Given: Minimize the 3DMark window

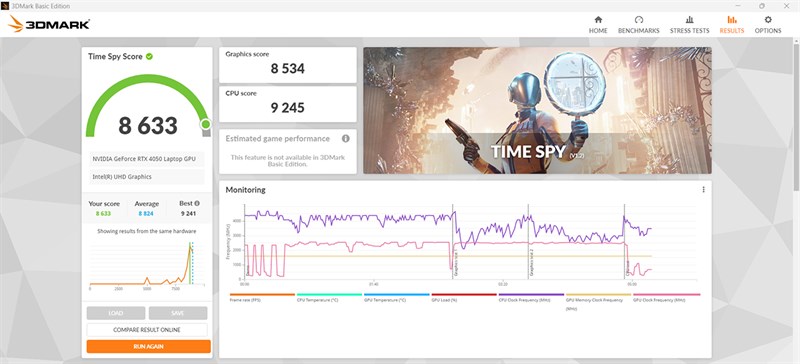Looking at the screenshot, I should (738, 6).
